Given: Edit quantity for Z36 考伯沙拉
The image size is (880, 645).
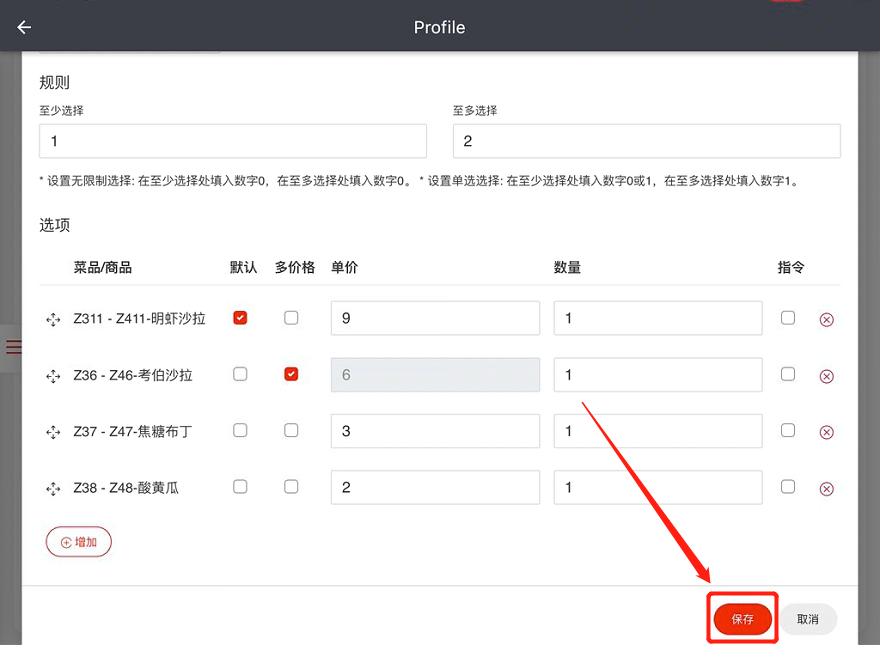Looking at the screenshot, I should pyautogui.click(x=658, y=374).
